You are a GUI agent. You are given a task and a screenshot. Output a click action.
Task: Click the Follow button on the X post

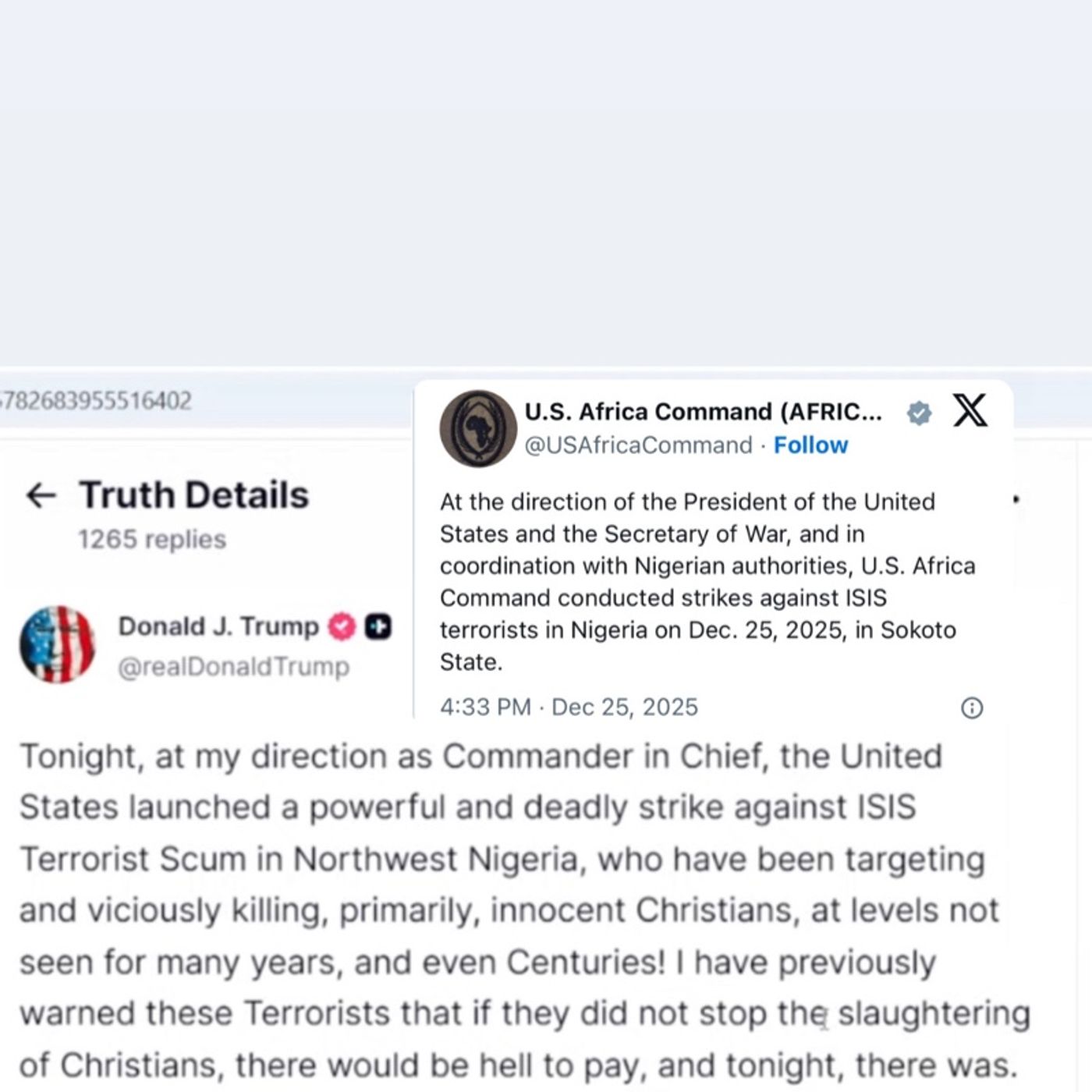click(810, 445)
